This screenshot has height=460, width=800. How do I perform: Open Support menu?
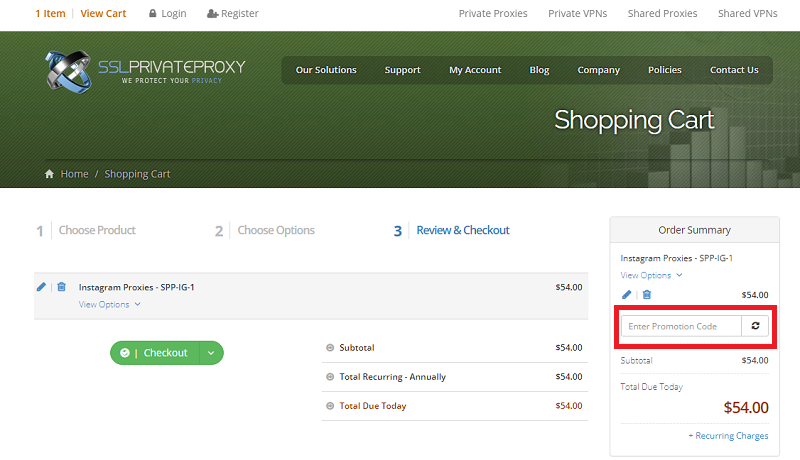click(403, 70)
